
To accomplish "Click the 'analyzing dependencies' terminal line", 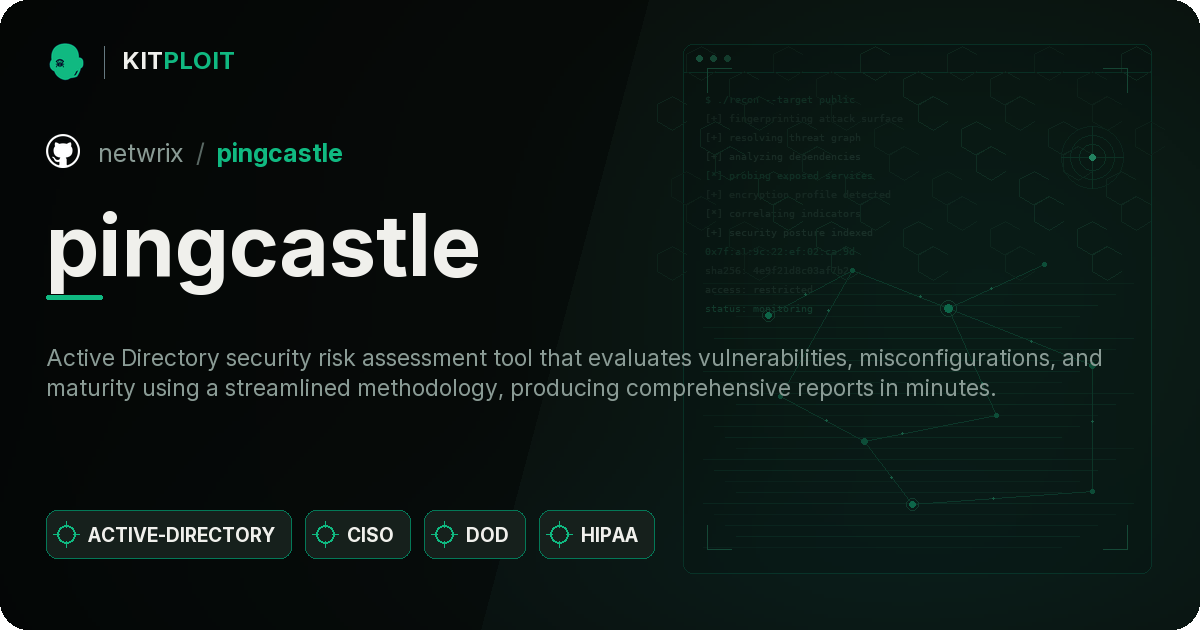I will tap(783, 157).
